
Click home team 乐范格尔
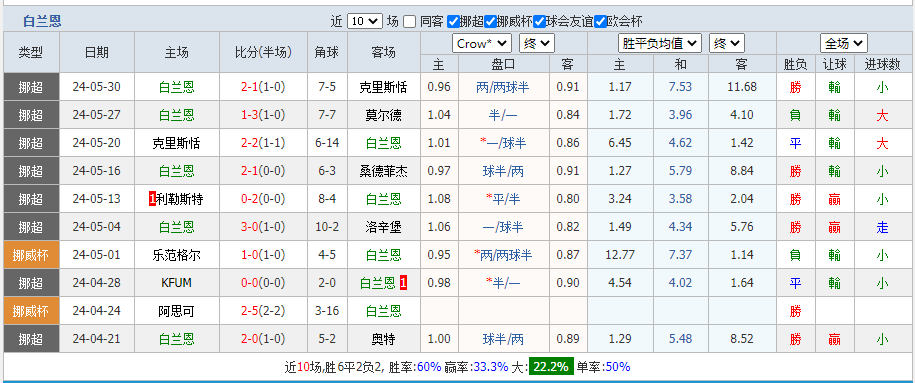[176, 255]
